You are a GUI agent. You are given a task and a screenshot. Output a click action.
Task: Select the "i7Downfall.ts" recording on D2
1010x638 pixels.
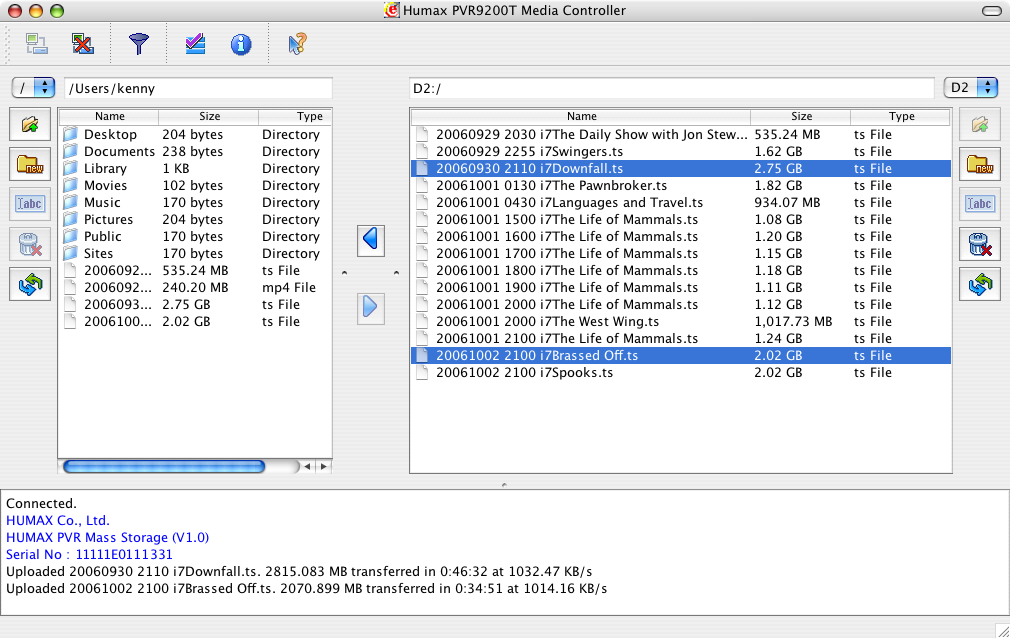(681, 169)
